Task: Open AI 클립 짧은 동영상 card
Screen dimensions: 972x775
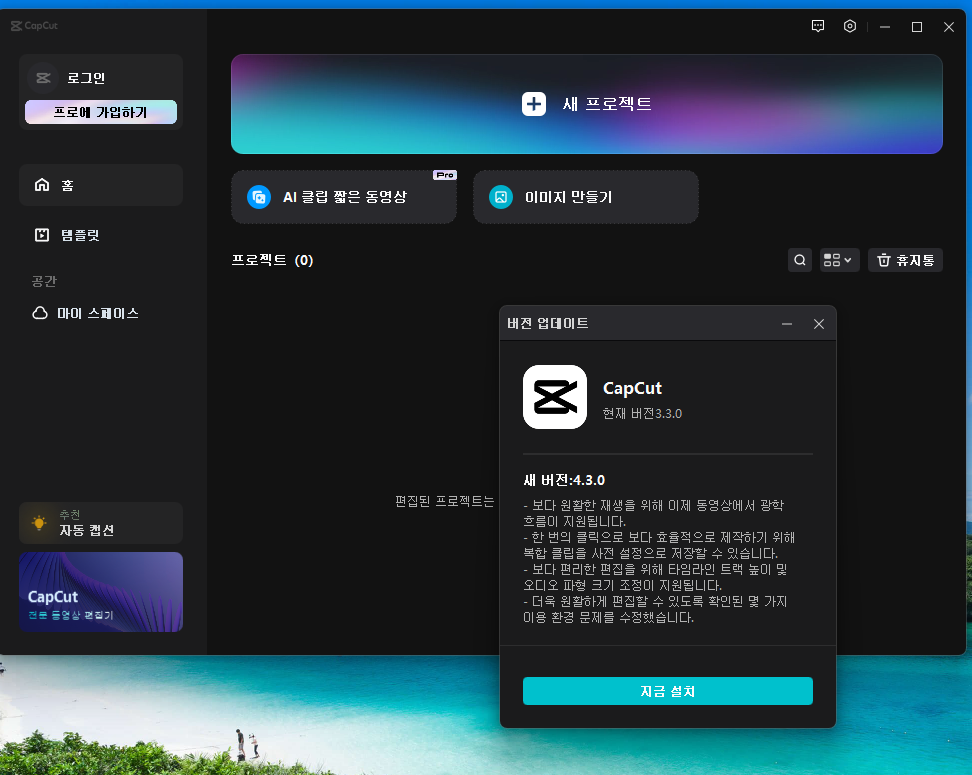Action: point(344,197)
